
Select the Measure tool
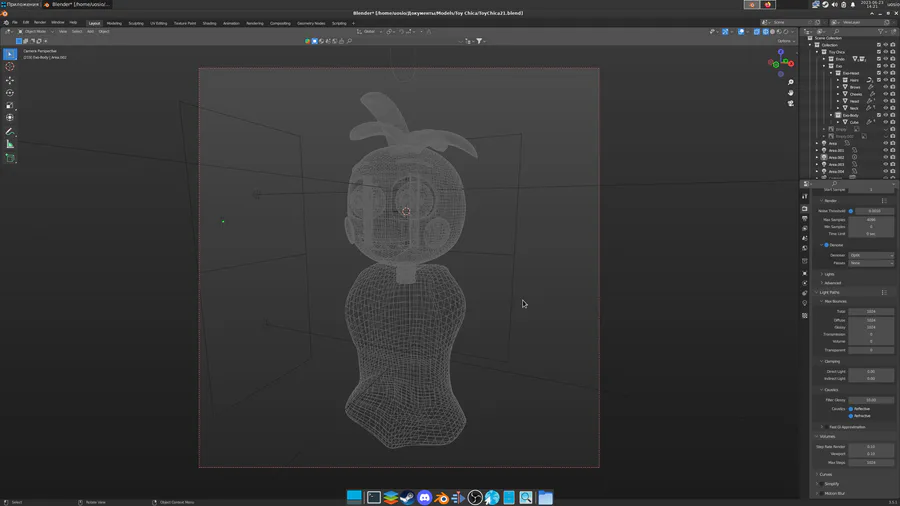point(10,144)
